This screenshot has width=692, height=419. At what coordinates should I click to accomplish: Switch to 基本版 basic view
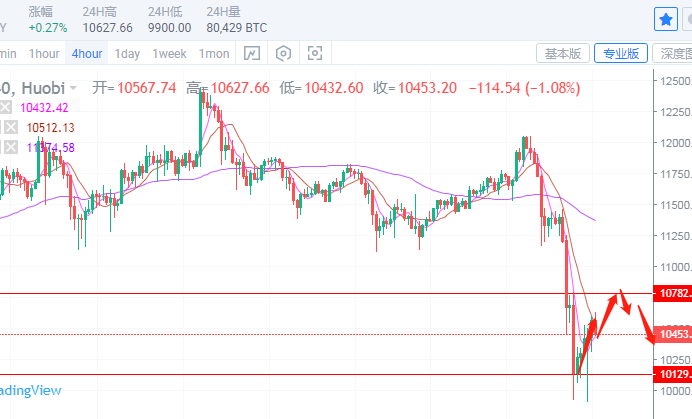pyautogui.click(x=563, y=53)
